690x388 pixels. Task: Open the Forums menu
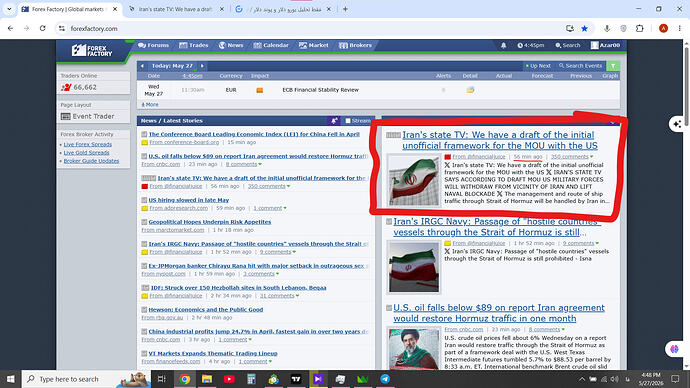point(153,45)
